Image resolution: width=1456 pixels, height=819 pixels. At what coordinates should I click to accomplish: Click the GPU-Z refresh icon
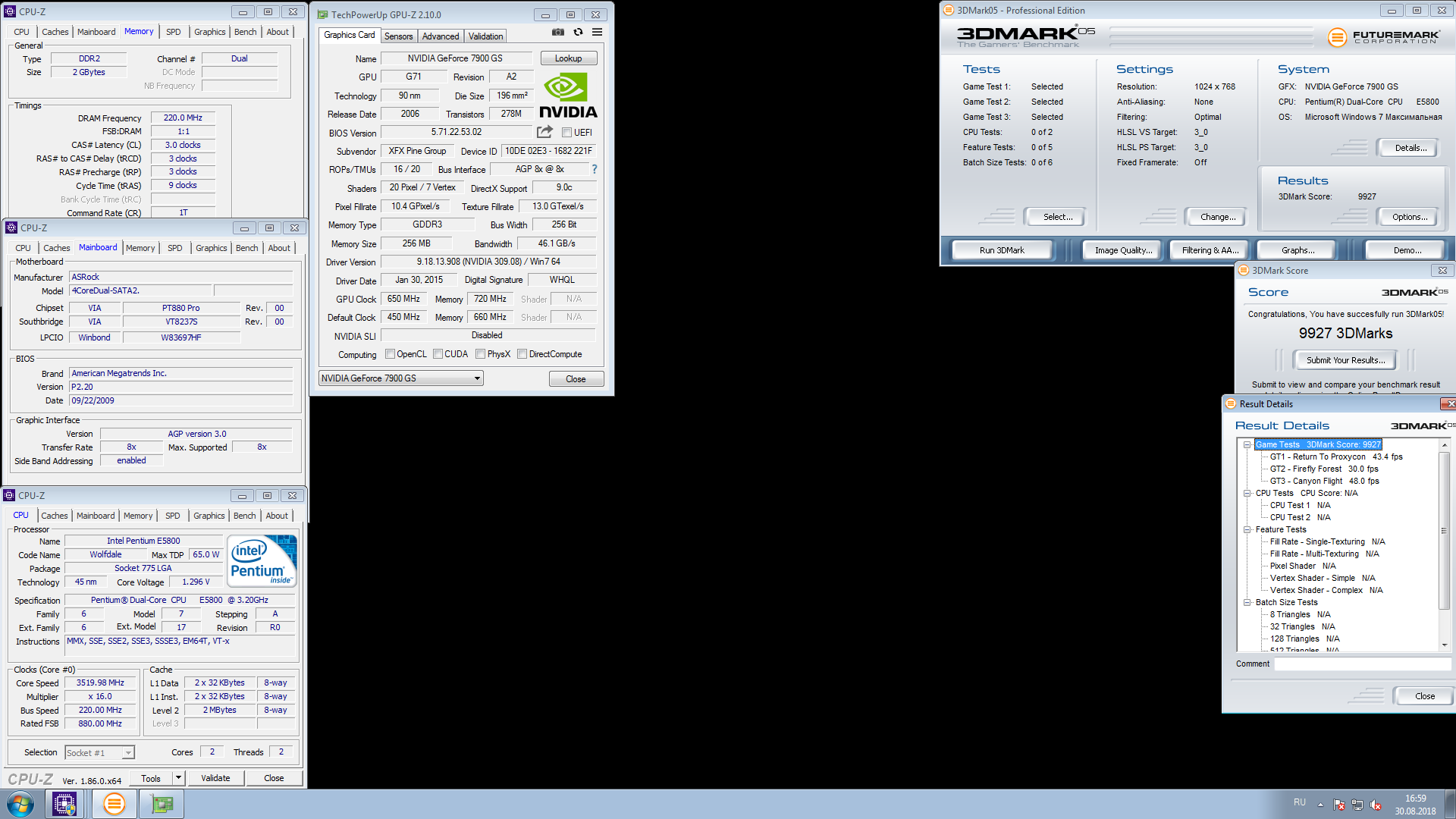coord(578,33)
